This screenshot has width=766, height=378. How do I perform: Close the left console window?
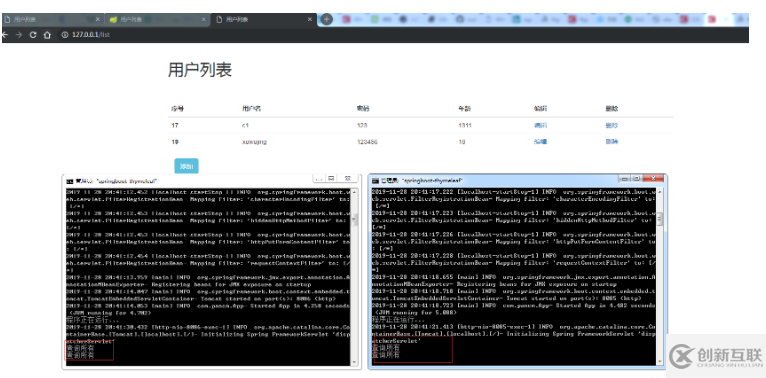click(x=347, y=179)
